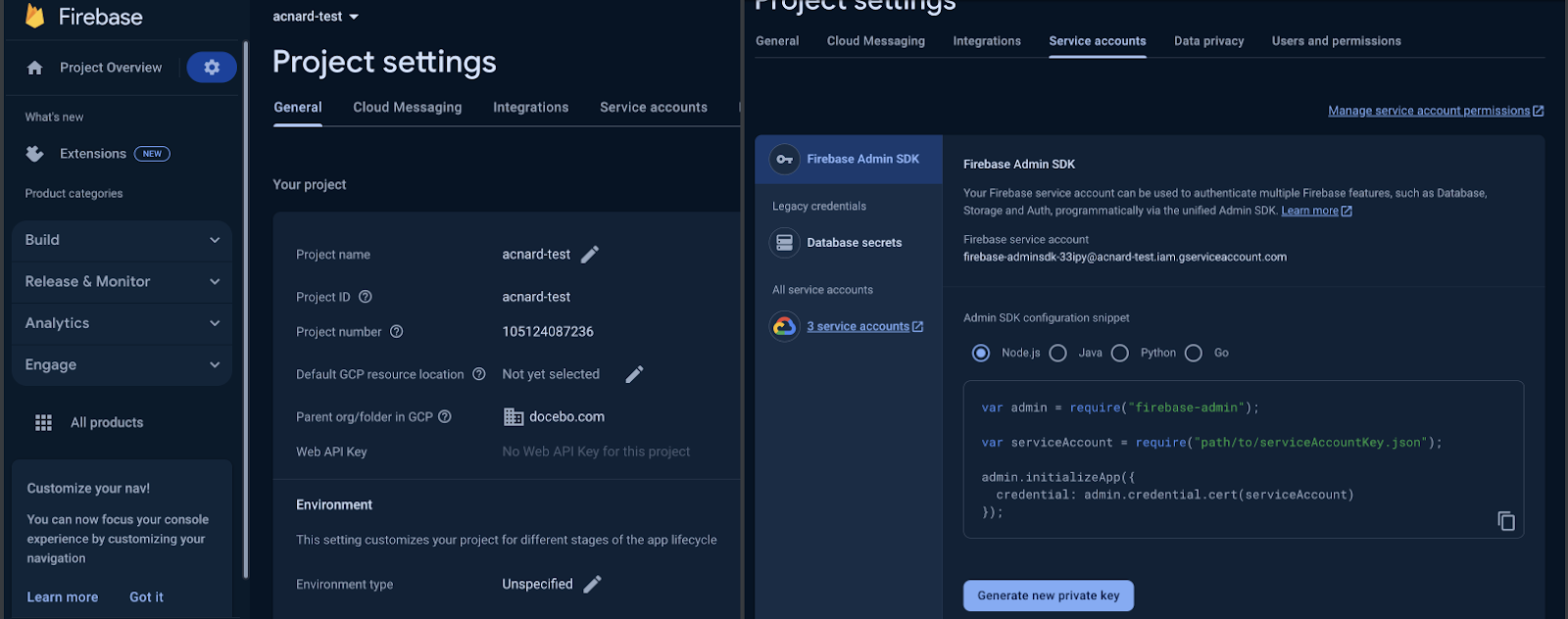Dismiss nav card with Got it
1568x619 pixels.
point(147,597)
